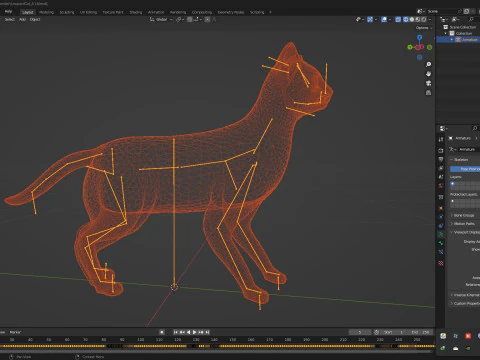The width and height of the screenshot is (480, 360).
Task: Open the viewport Options dropdown
Action: tap(424, 28)
